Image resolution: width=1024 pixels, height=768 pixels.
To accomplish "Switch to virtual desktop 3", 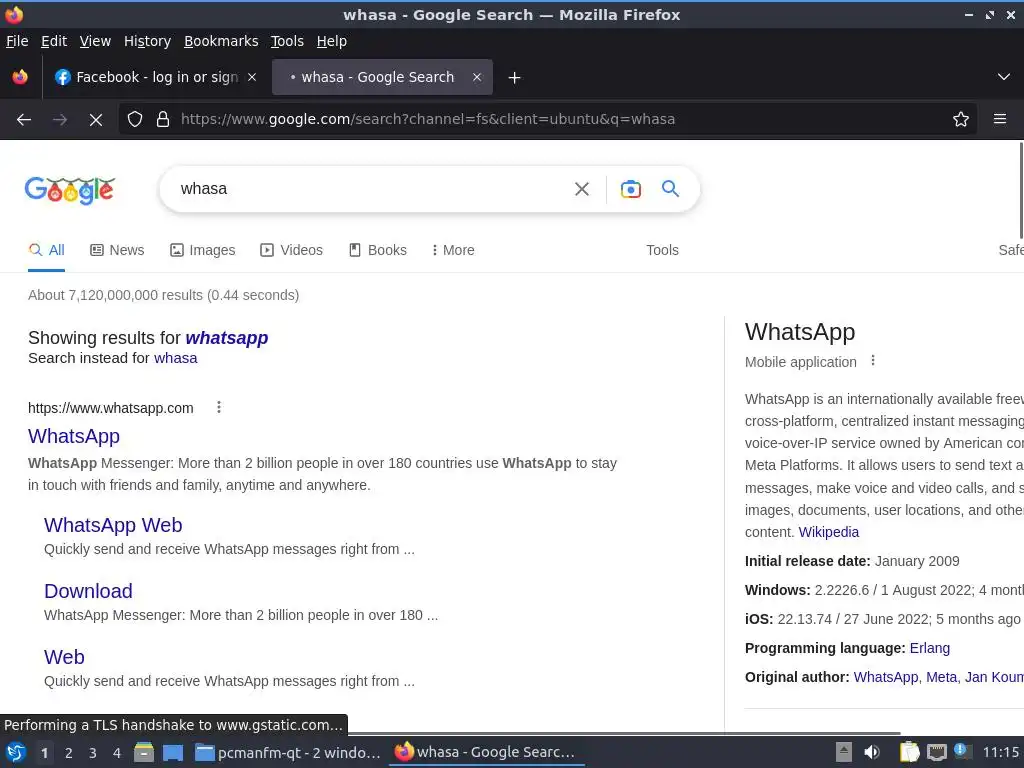I will (x=93, y=753).
